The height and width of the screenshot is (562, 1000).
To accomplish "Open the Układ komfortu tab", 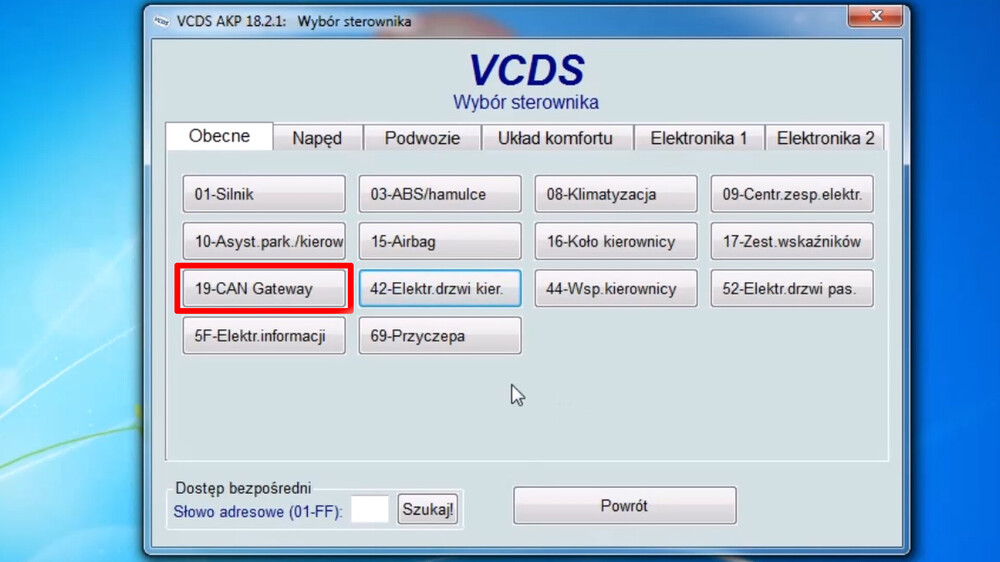I will [x=555, y=138].
